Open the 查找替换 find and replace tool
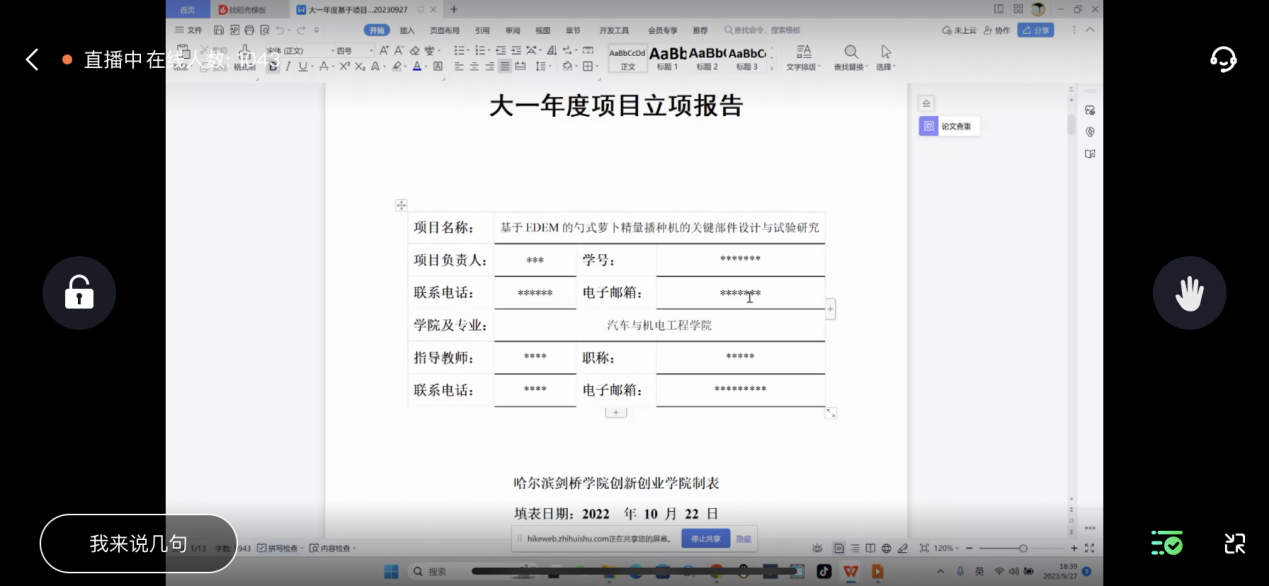The image size is (1269, 586). (x=850, y=57)
